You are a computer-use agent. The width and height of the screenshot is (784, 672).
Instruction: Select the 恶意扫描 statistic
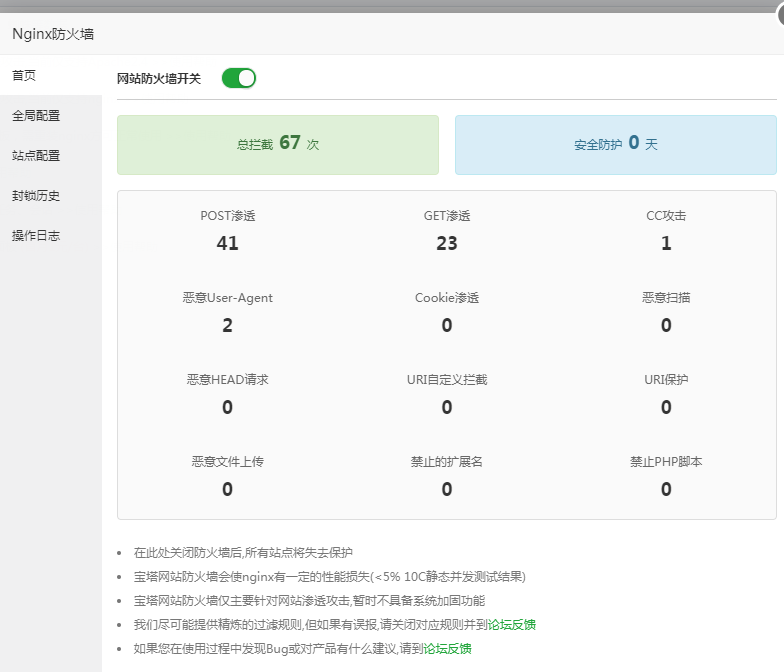click(x=666, y=312)
